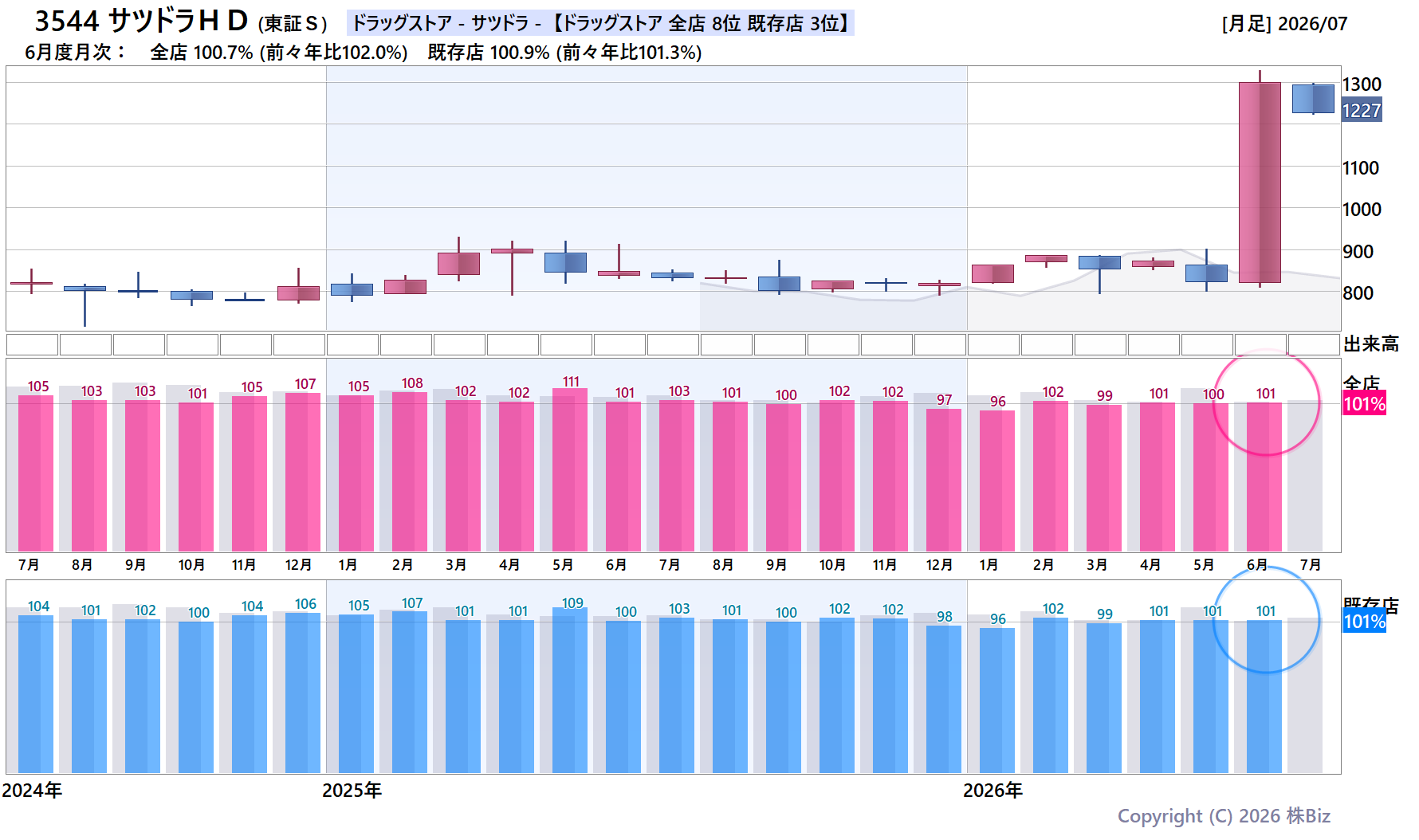
Task: Select the 1227 current price label
Action: (x=1362, y=111)
